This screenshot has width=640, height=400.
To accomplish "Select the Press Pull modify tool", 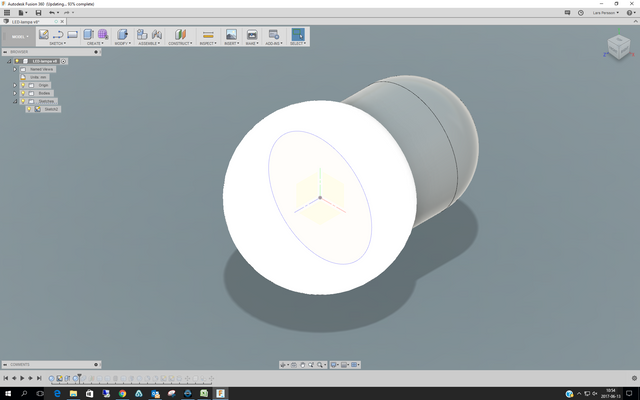I will click(122, 34).
